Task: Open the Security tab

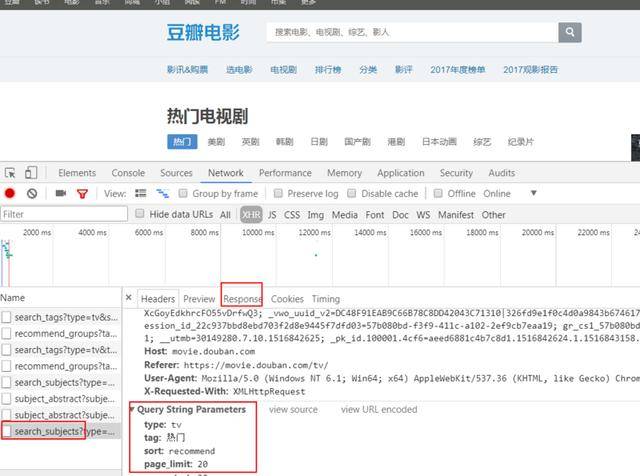Action: [x=456, y=173]
